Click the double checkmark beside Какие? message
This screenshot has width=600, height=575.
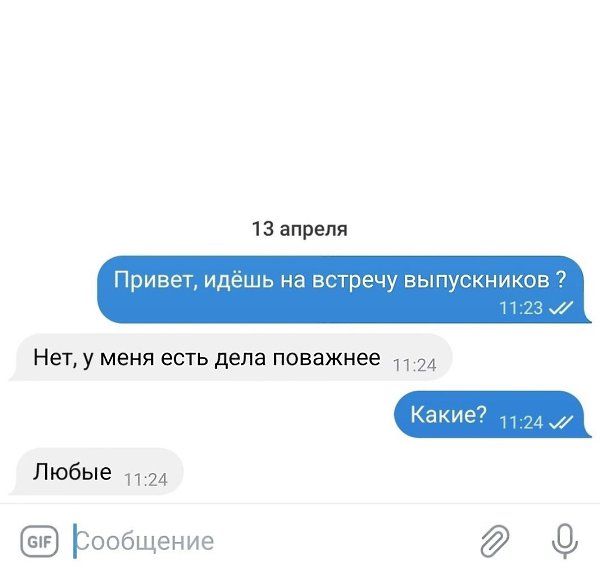pyautogui.click(x=561, y=422)
